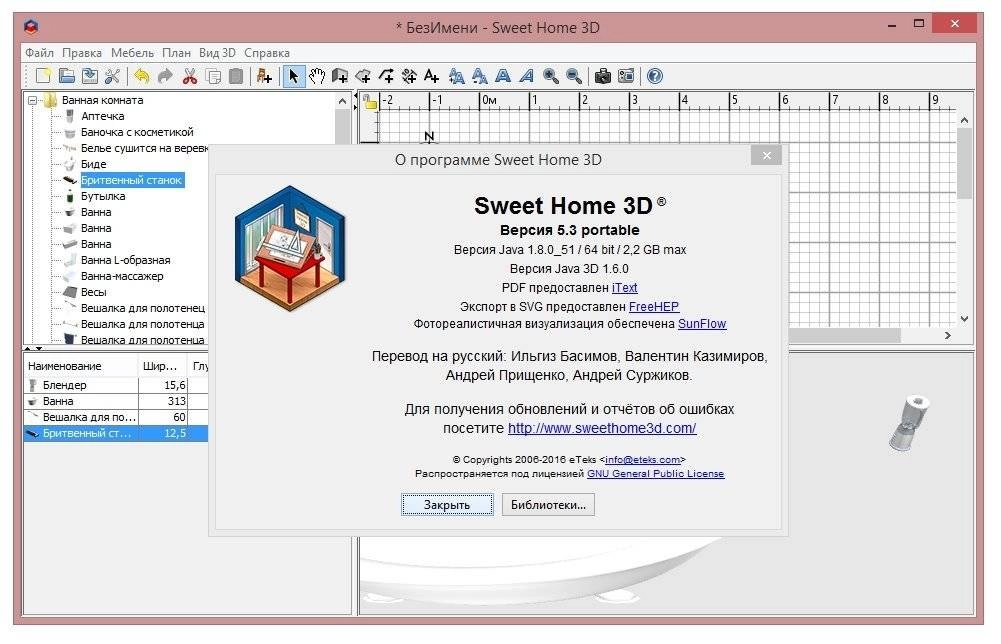Click the blender model in 3D view
Screen dimensions: 1001x644
click(x=909, y=423)
